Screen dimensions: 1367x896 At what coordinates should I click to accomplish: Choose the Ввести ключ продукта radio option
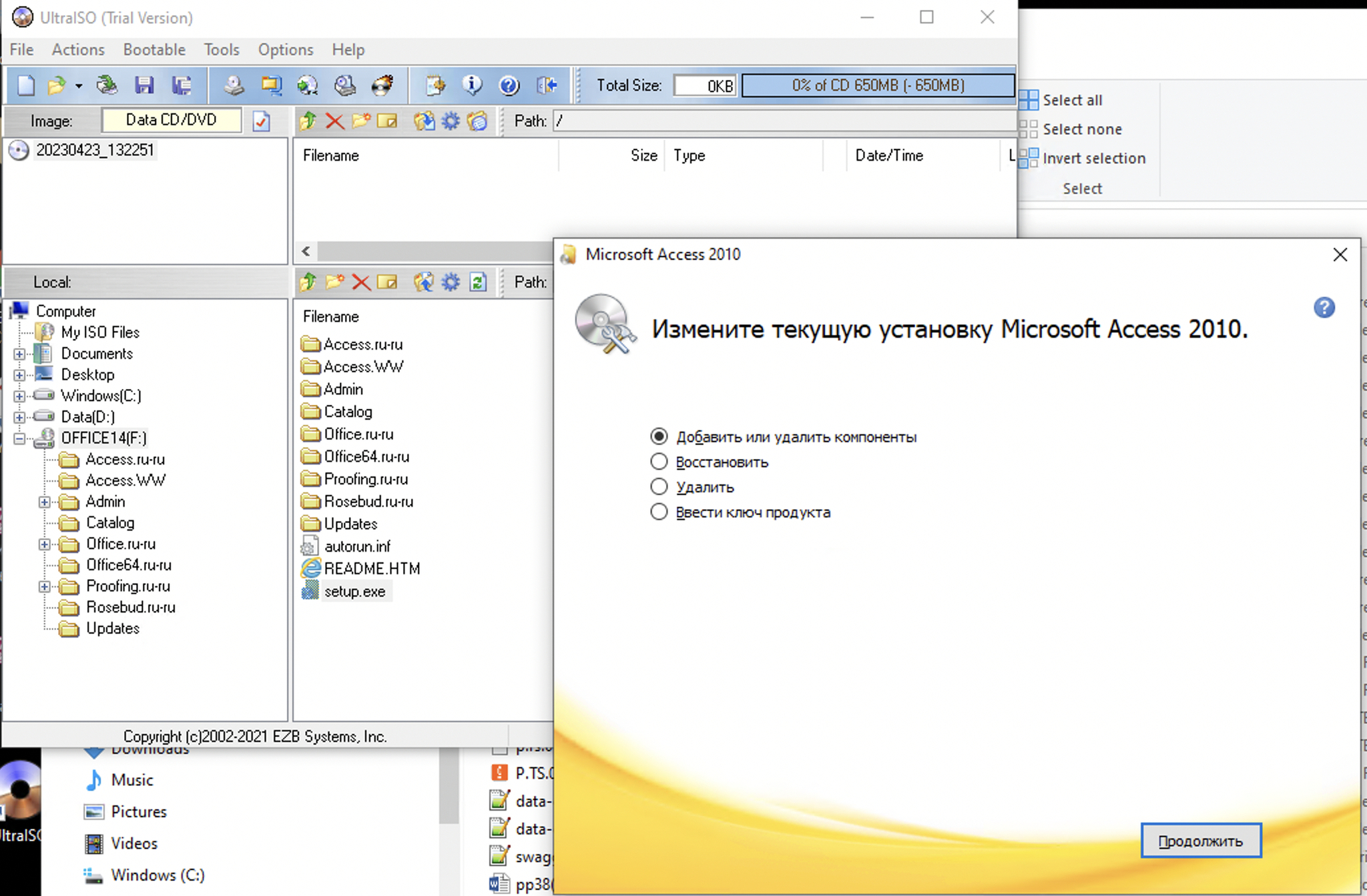[x=659, y=512]
